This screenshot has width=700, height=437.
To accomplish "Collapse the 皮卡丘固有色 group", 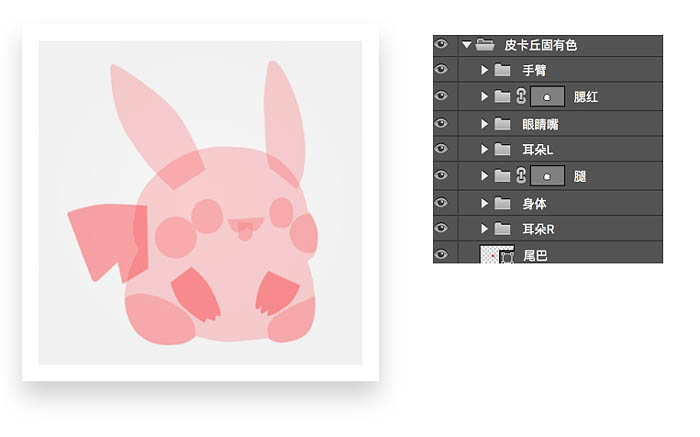I will (x=467, y=45).
